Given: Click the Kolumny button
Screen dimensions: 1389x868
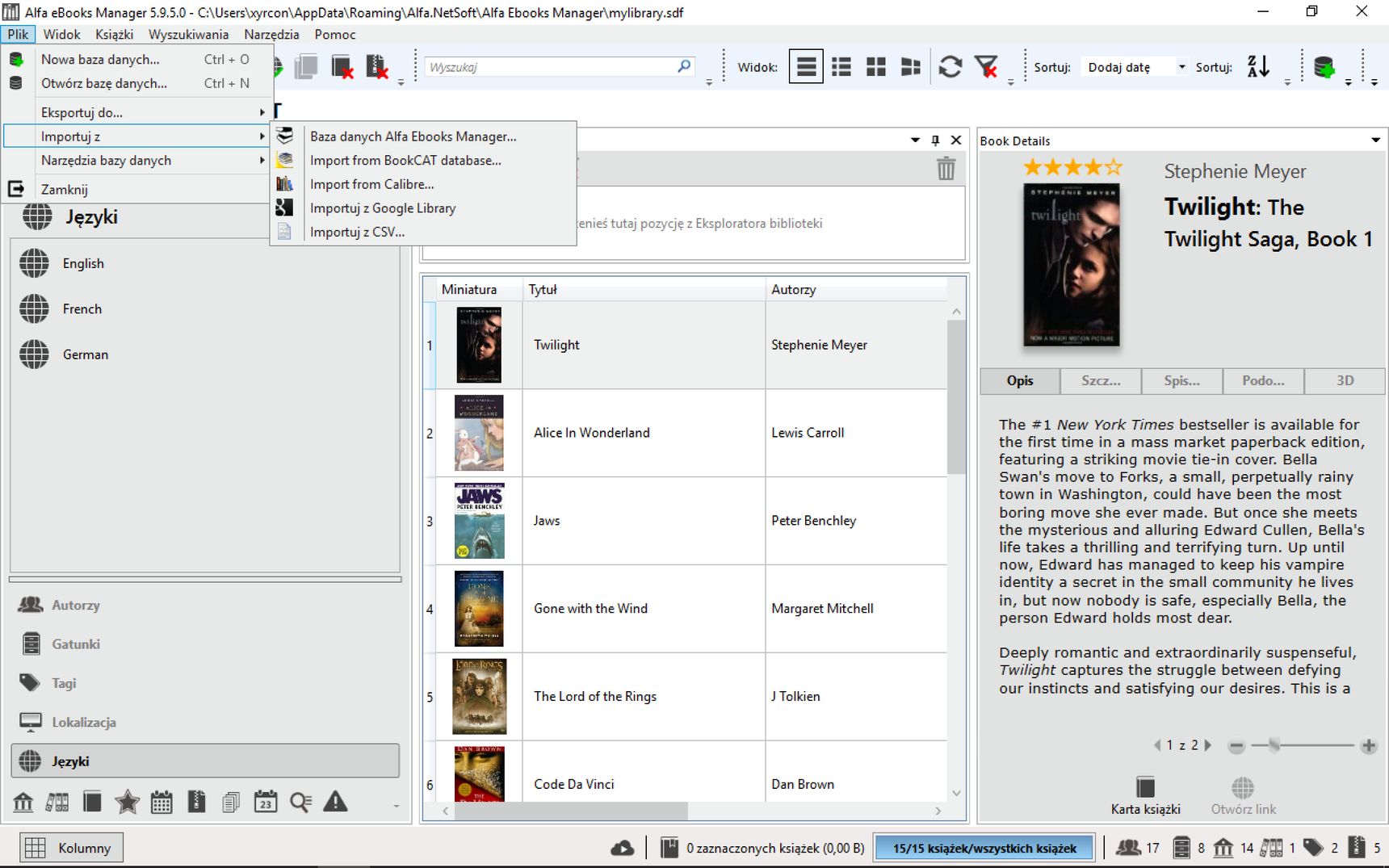Looking at the screenshot, I should coord(72,848).
